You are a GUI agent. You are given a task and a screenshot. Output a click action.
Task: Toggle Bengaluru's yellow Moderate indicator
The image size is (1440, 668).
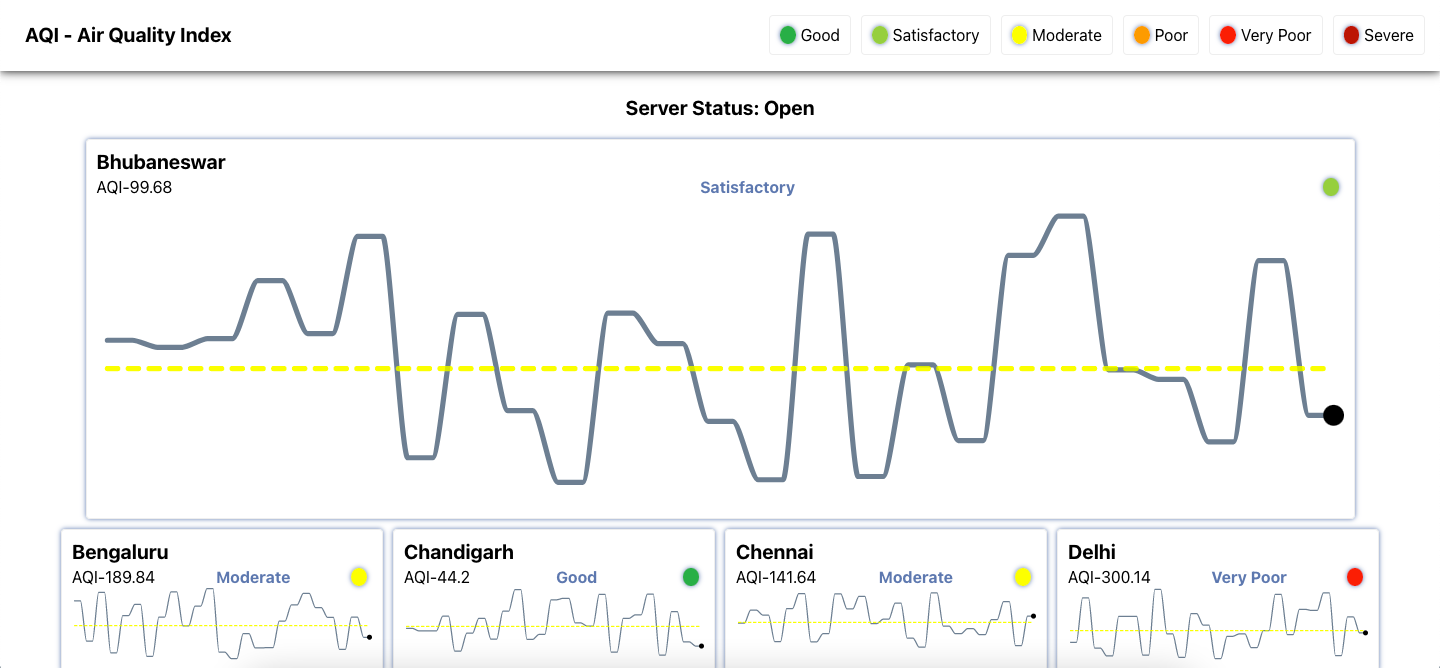point(358,577)
